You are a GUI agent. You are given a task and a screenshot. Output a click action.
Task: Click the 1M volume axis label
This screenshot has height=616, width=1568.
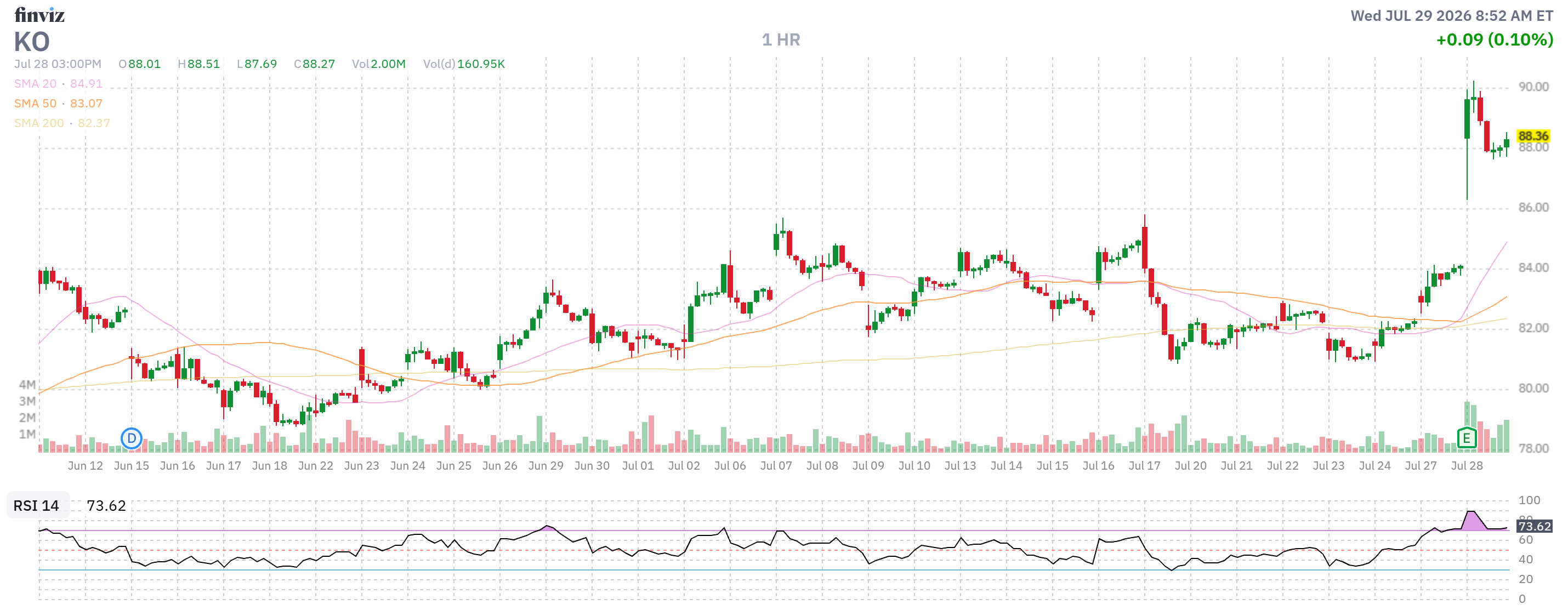(x=27, y=434)
